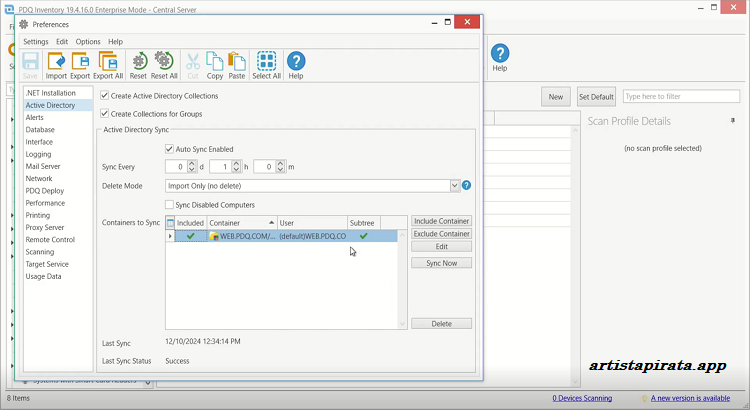Click the Sync Now button
Screen dimensions: 750x410
(x=441, y=263)
